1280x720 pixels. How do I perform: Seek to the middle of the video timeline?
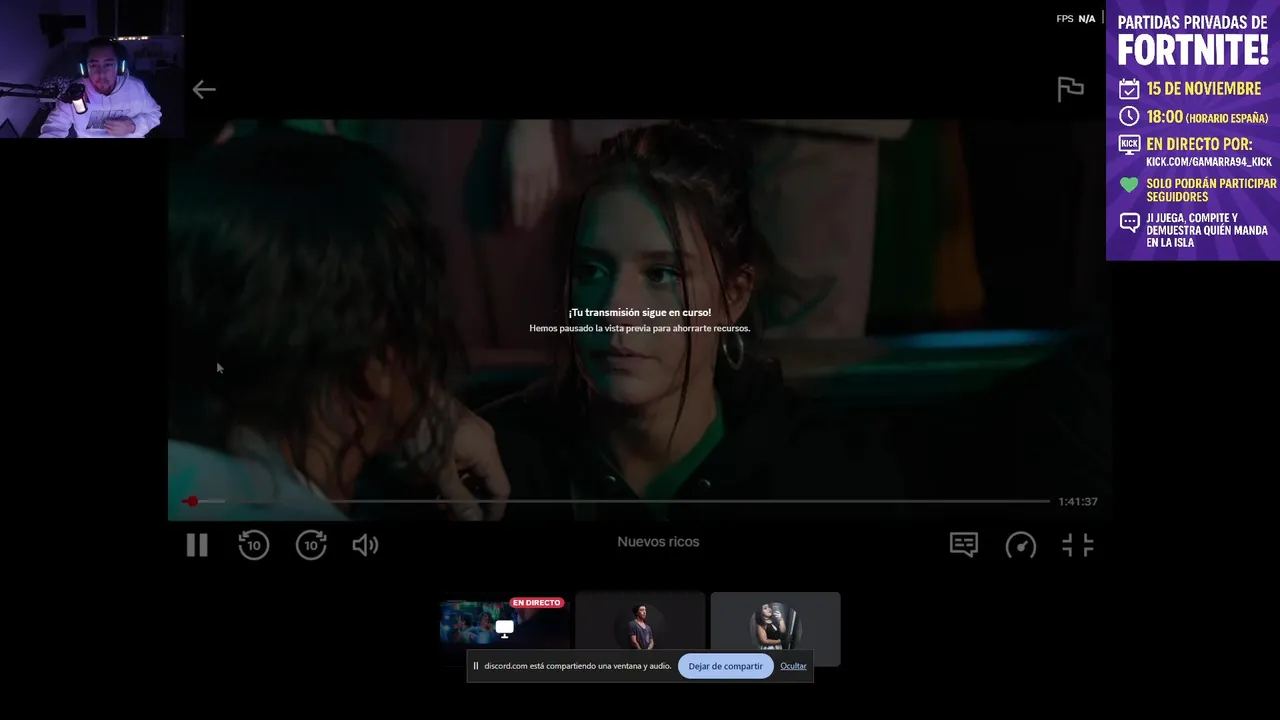coord(616,501)
